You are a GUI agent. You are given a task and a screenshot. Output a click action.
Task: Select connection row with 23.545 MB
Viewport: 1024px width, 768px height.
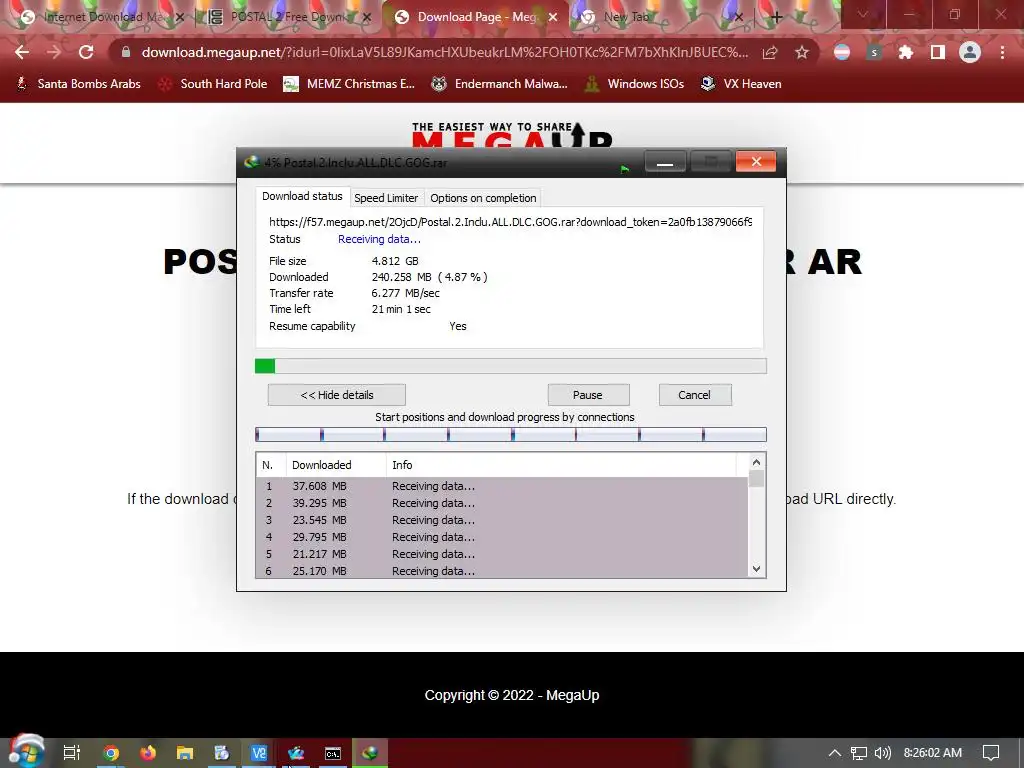(502, 520)
